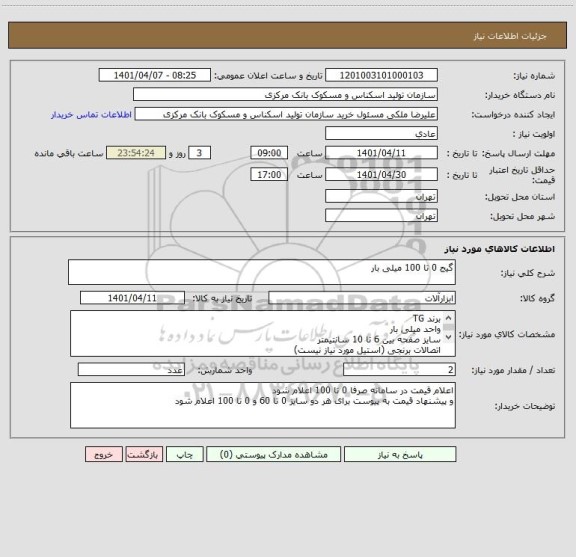
Task: Click priority field showing عادی
Action: 381,133
